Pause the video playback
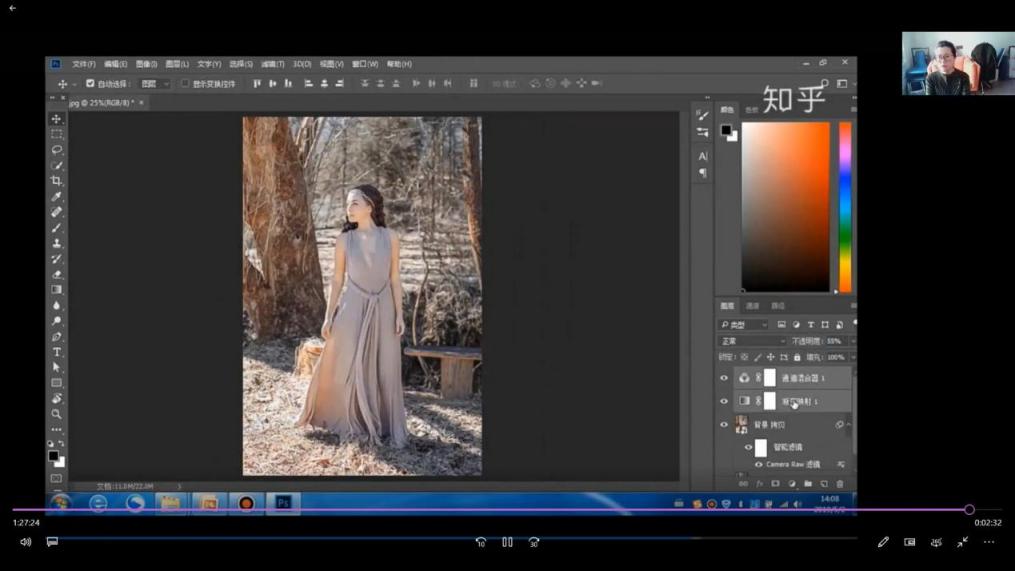 [507, 542]
